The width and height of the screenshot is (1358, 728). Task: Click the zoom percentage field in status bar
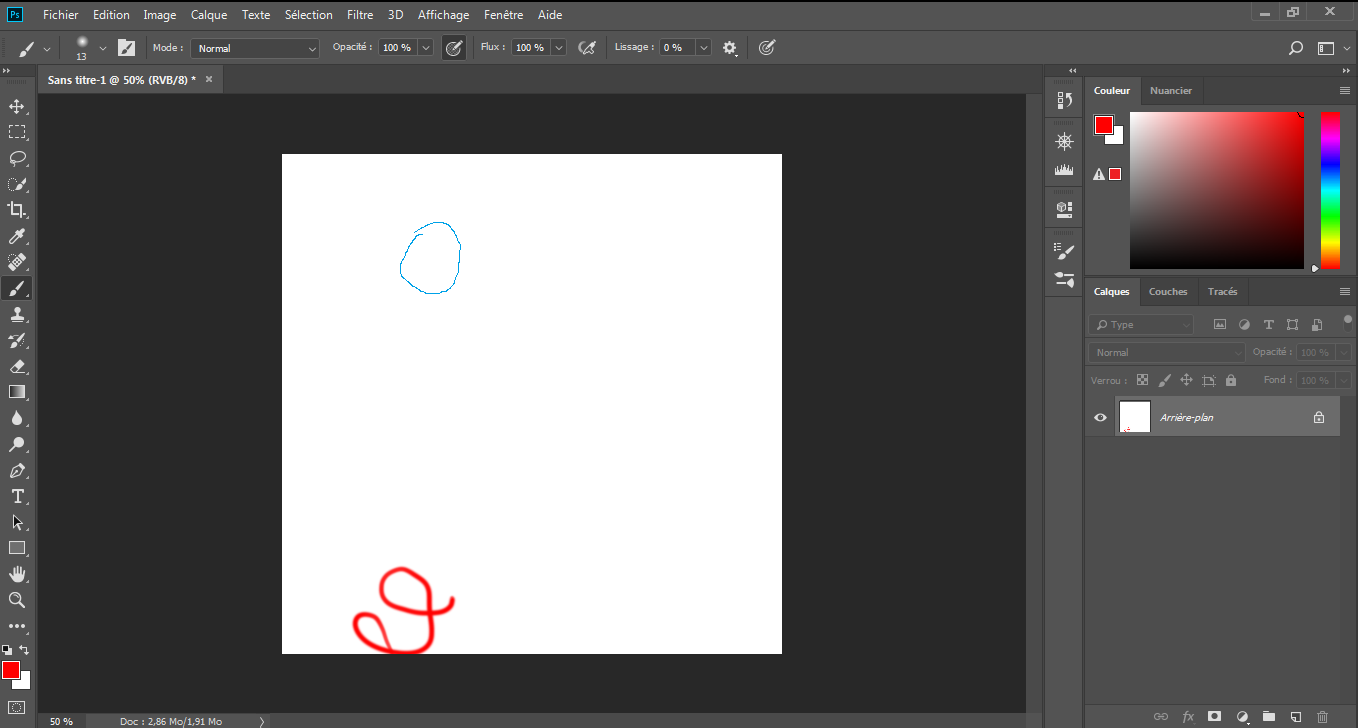[61, 721]
